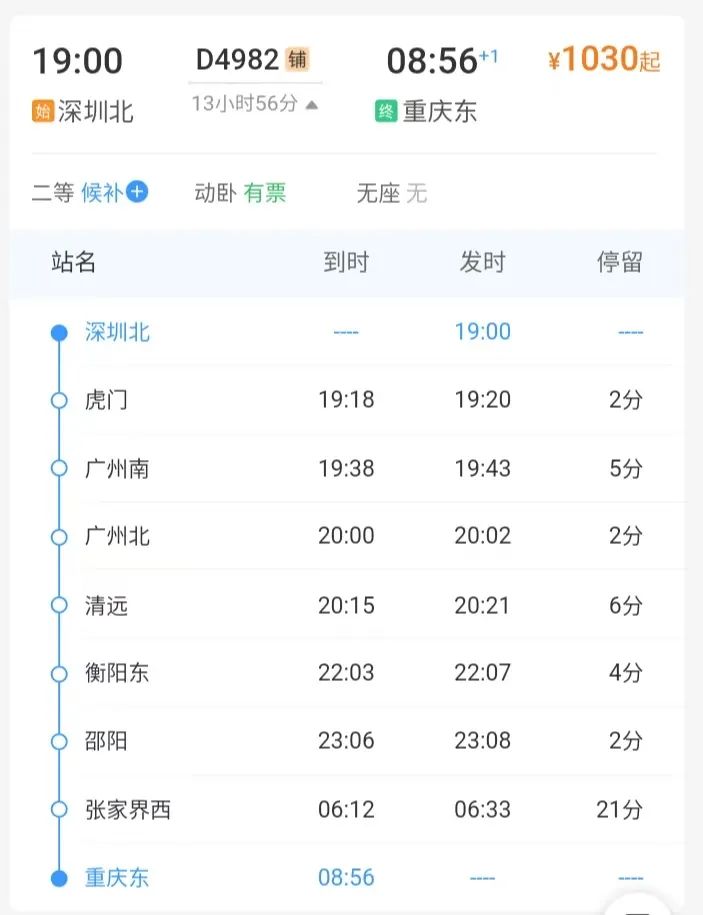Tap the ¥1030起 price label
The width and height of the screenshot is (703, 915).
604,59
